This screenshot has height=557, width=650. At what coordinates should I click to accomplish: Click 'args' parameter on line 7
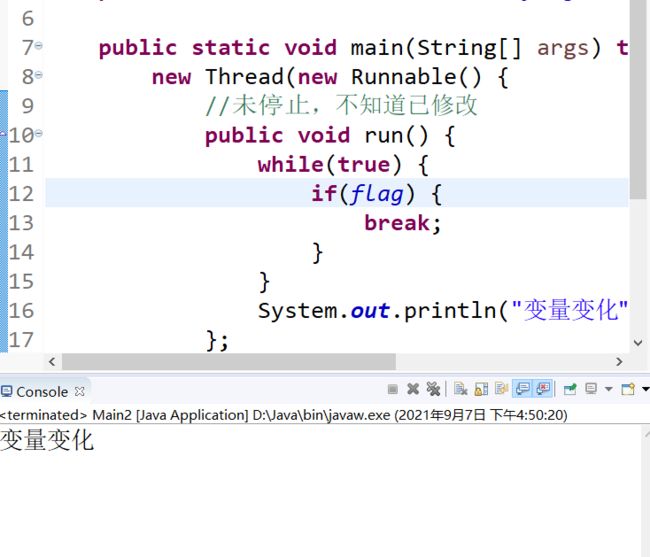click(563, 49)
